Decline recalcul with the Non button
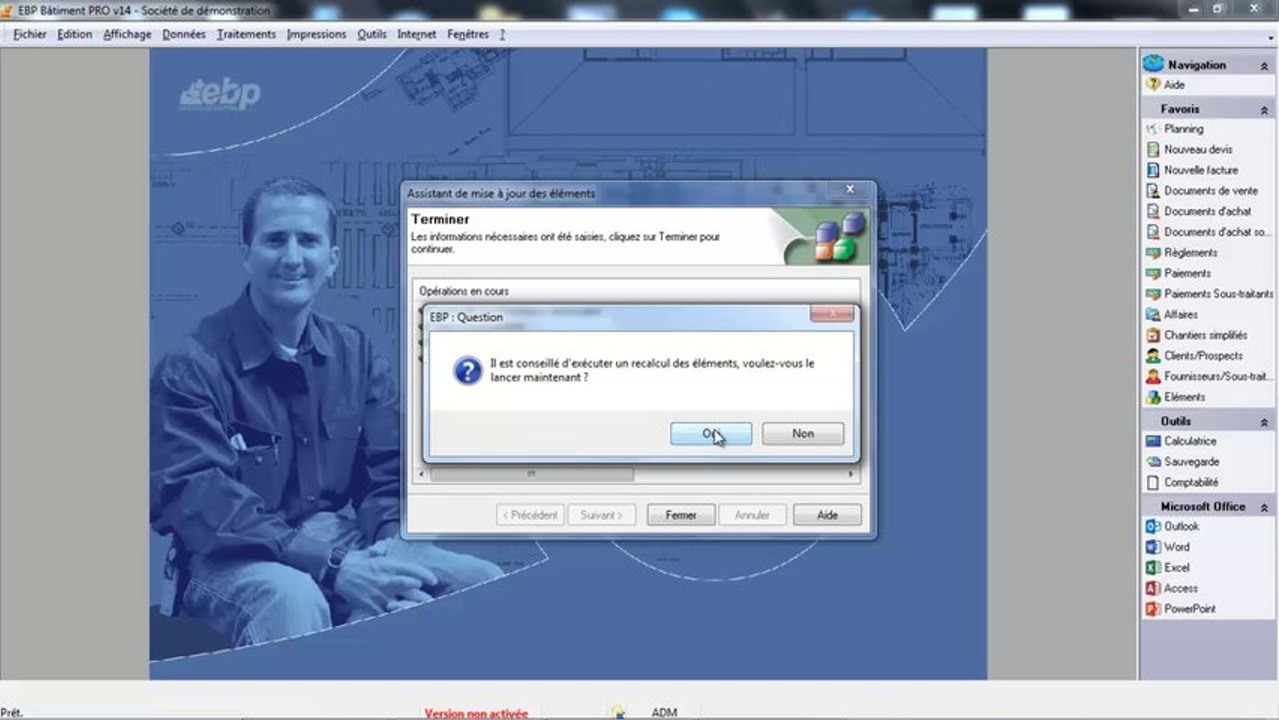The height and width of the screenshot is (720, 1279). 803,434
